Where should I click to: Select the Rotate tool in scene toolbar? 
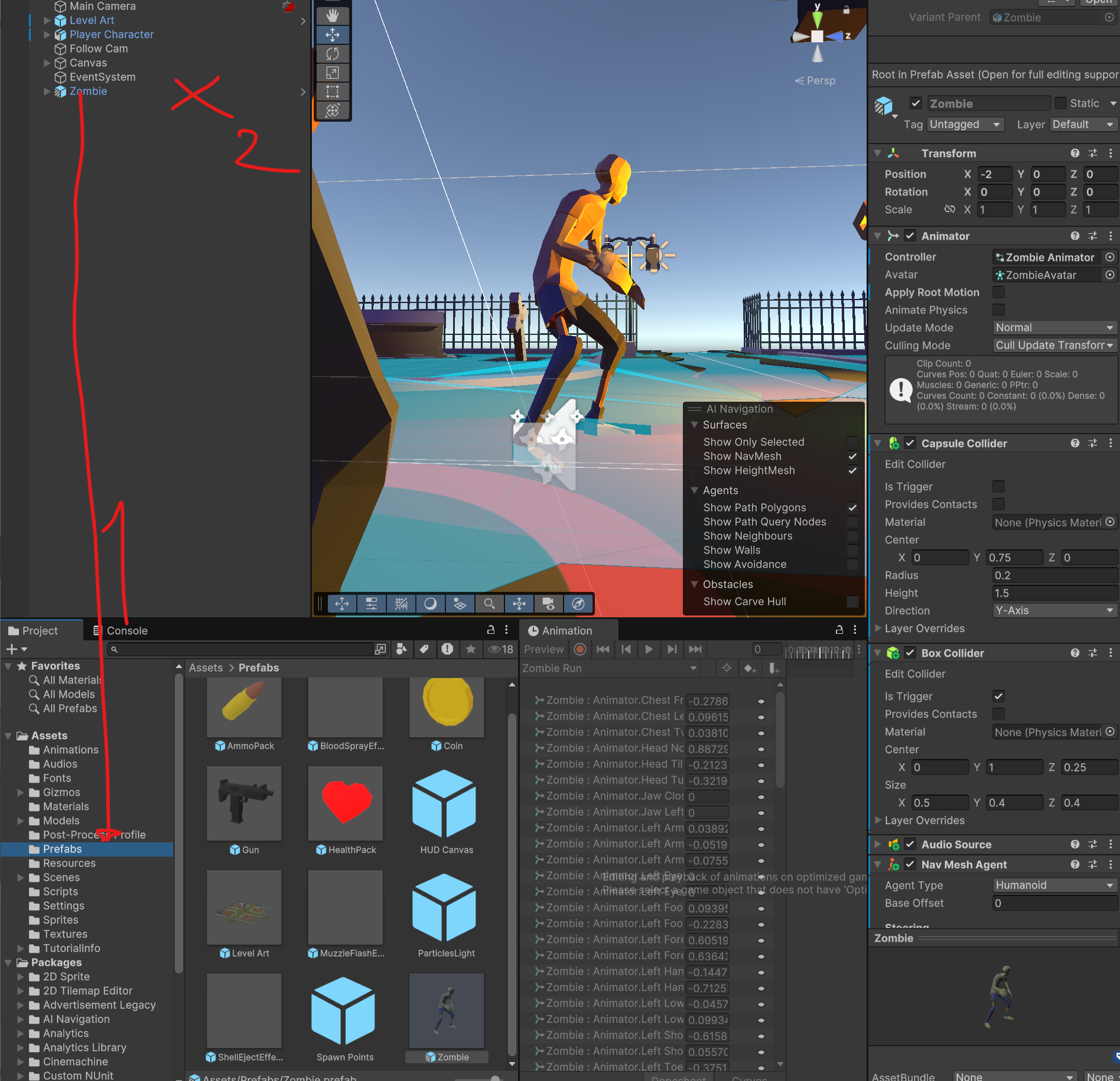(x=333, y=54)
